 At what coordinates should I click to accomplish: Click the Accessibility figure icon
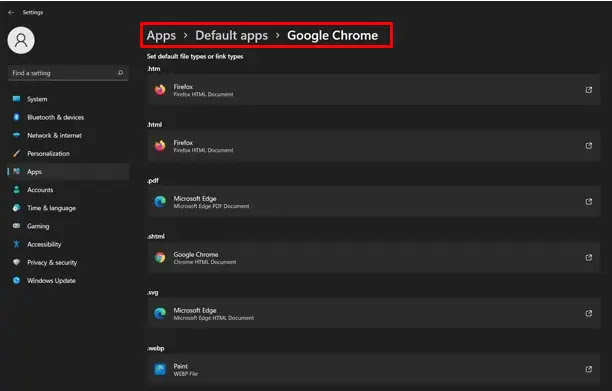point(16,244)
